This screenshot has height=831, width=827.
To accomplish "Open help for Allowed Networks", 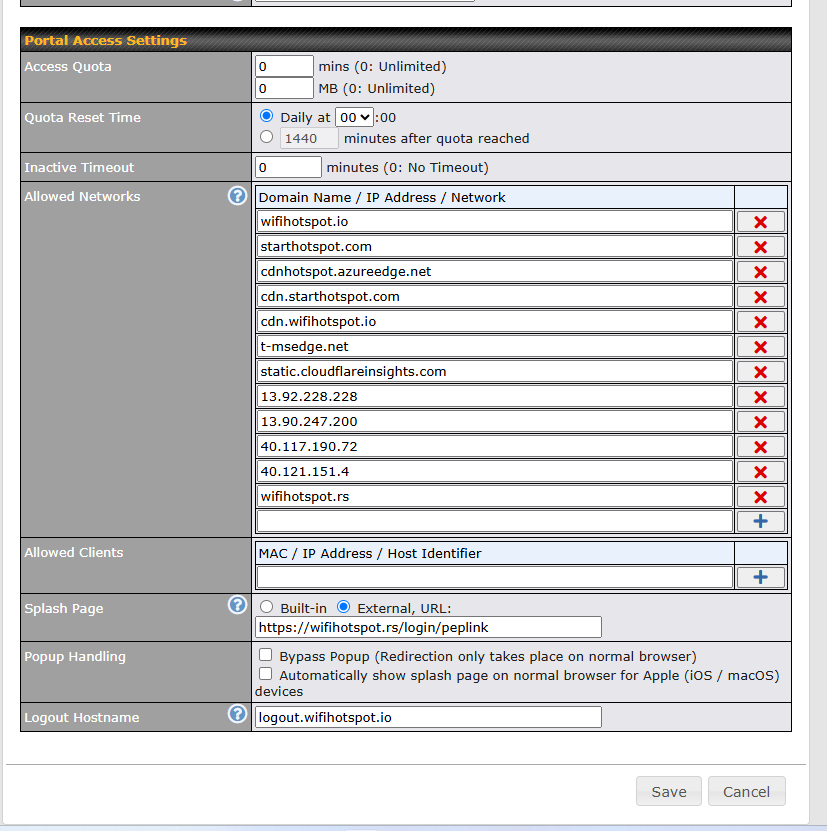I will [x=237, y=196].
